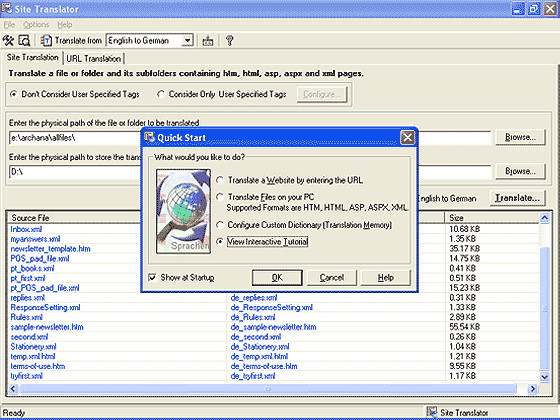
Task: Open the preview magnifier toolbar icon
Action: 24,41
